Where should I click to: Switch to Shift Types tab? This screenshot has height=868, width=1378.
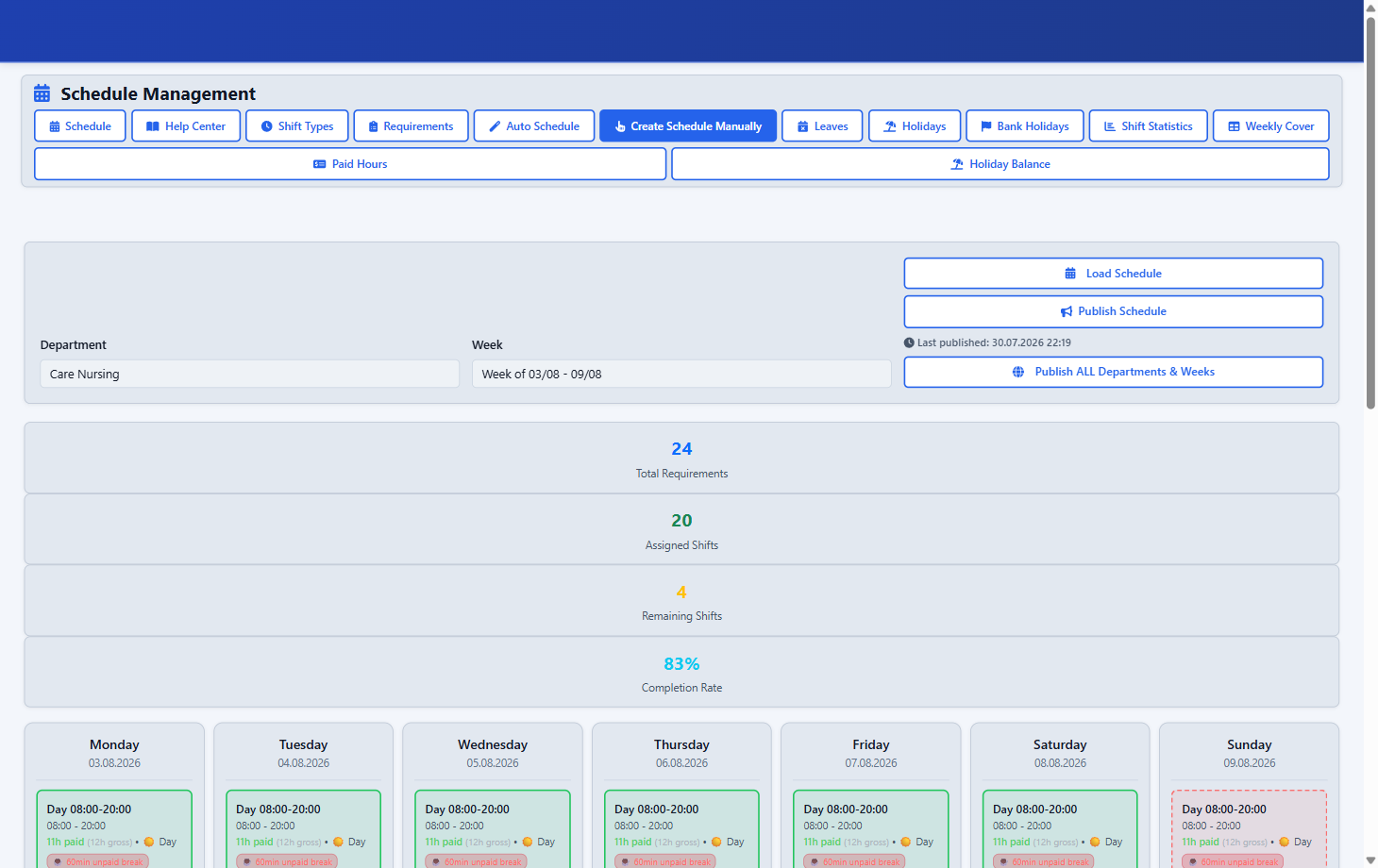(x=297, y=125)
